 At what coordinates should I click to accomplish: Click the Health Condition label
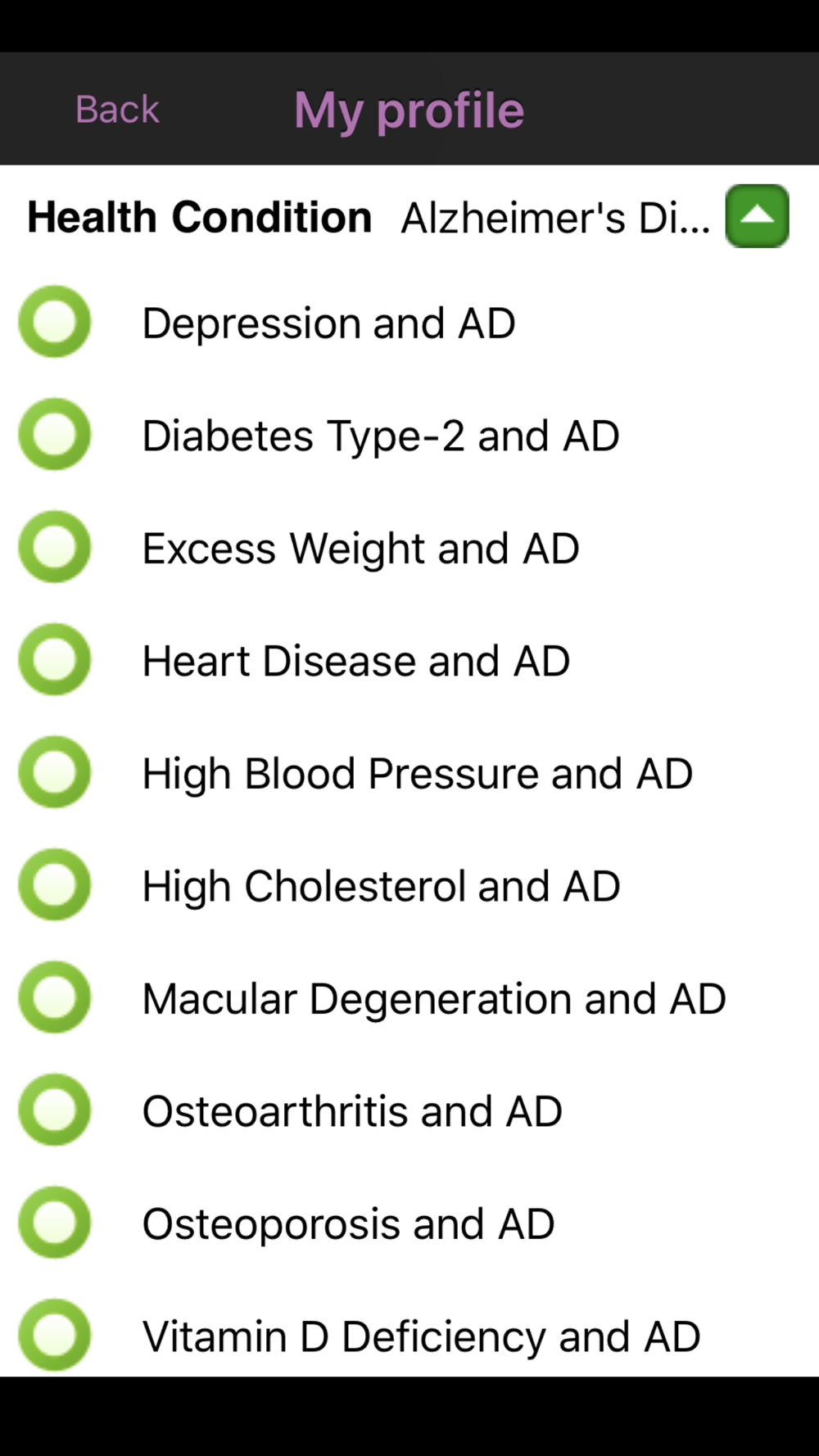(x=200, y=217)
